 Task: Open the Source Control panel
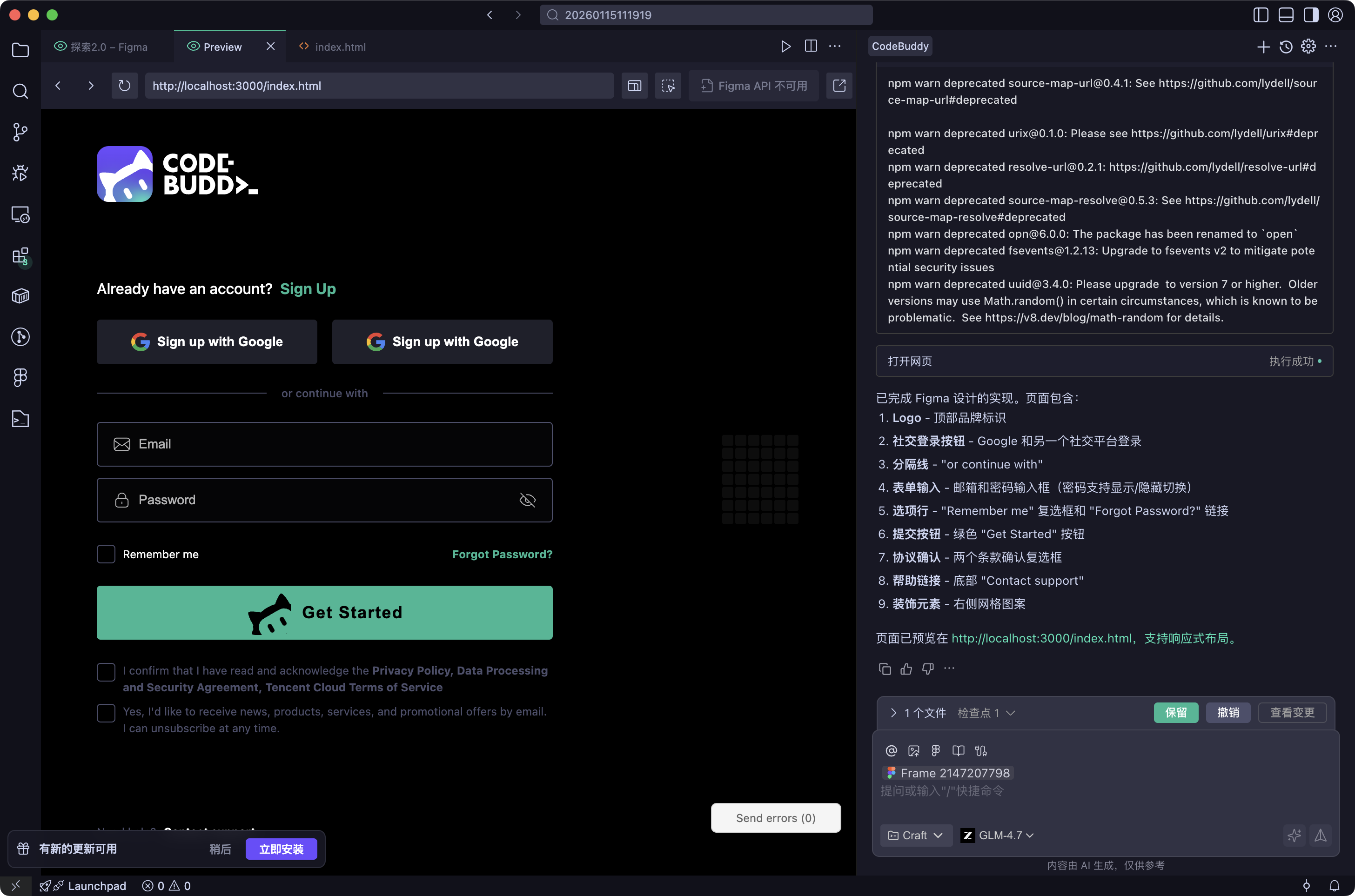tap(20, 132)
